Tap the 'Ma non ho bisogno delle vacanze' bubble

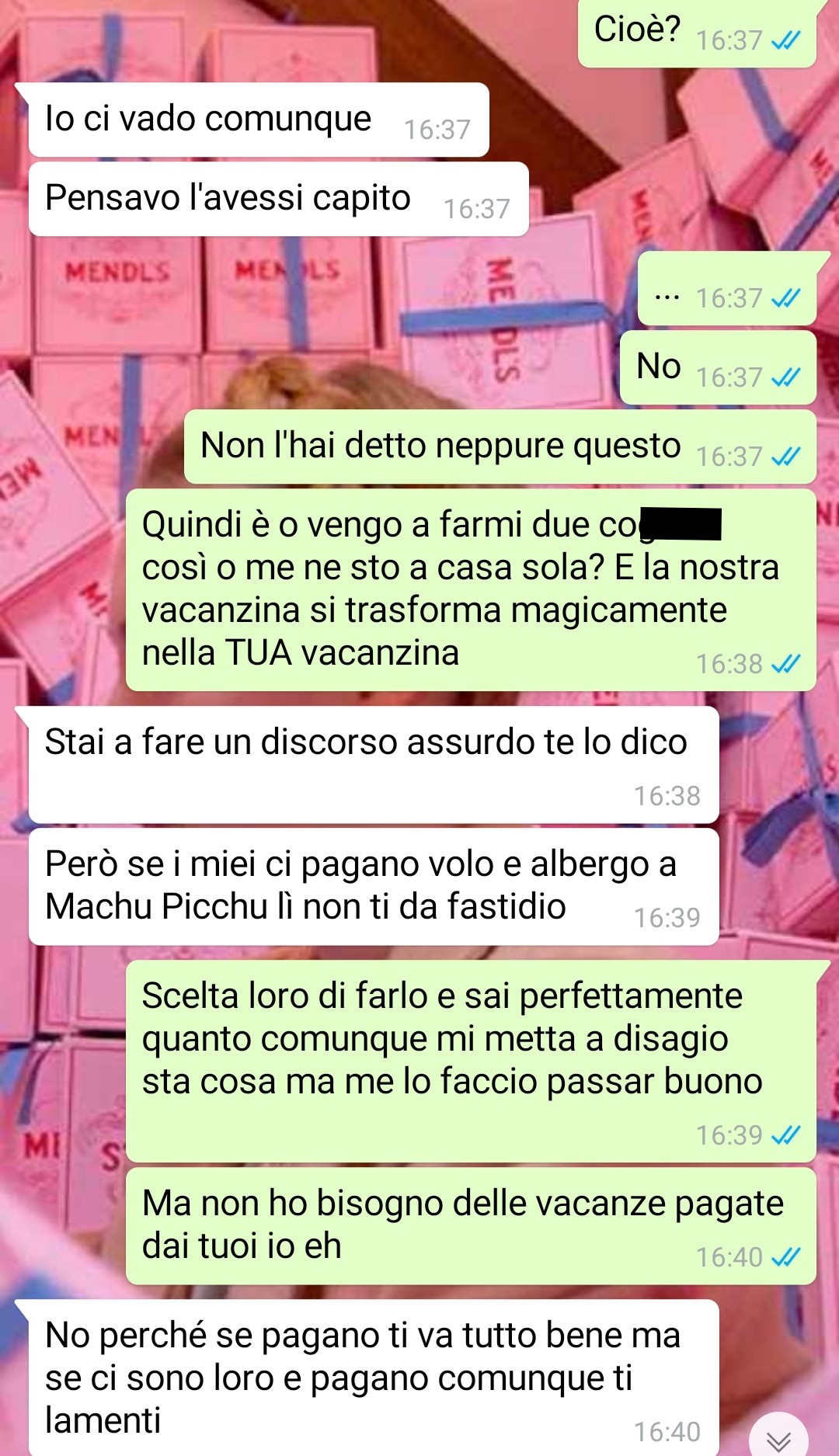(x=471, y=1225)
